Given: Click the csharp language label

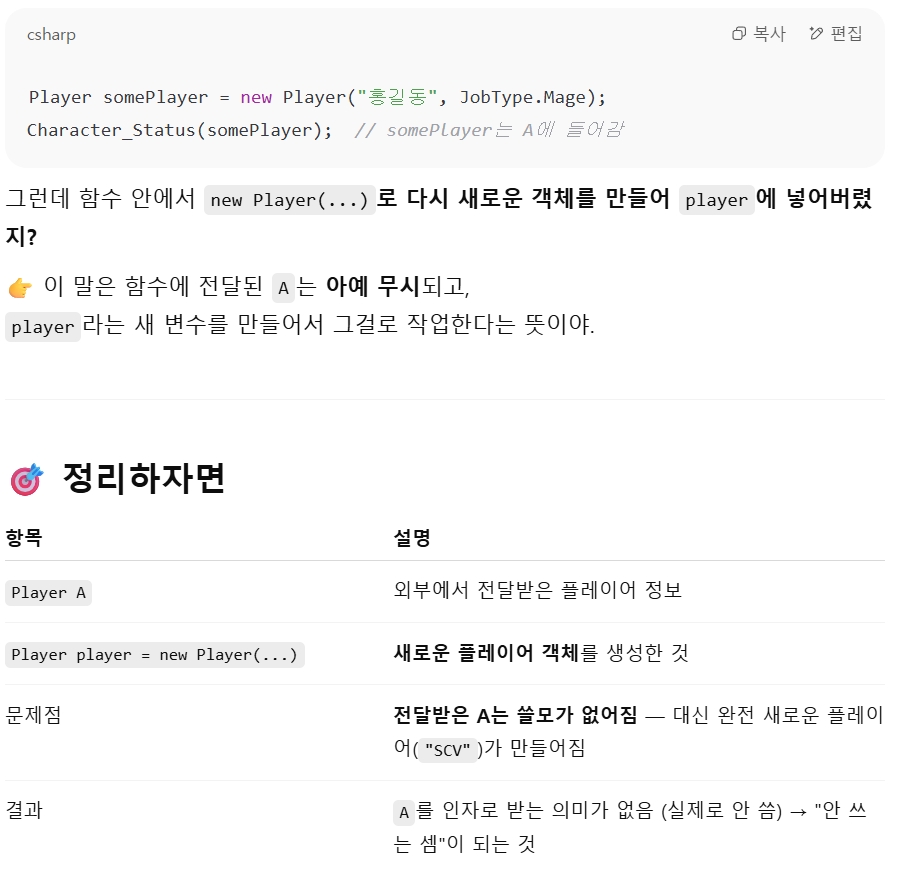Looking at the screenshot, I should click(x=51, y=35).
